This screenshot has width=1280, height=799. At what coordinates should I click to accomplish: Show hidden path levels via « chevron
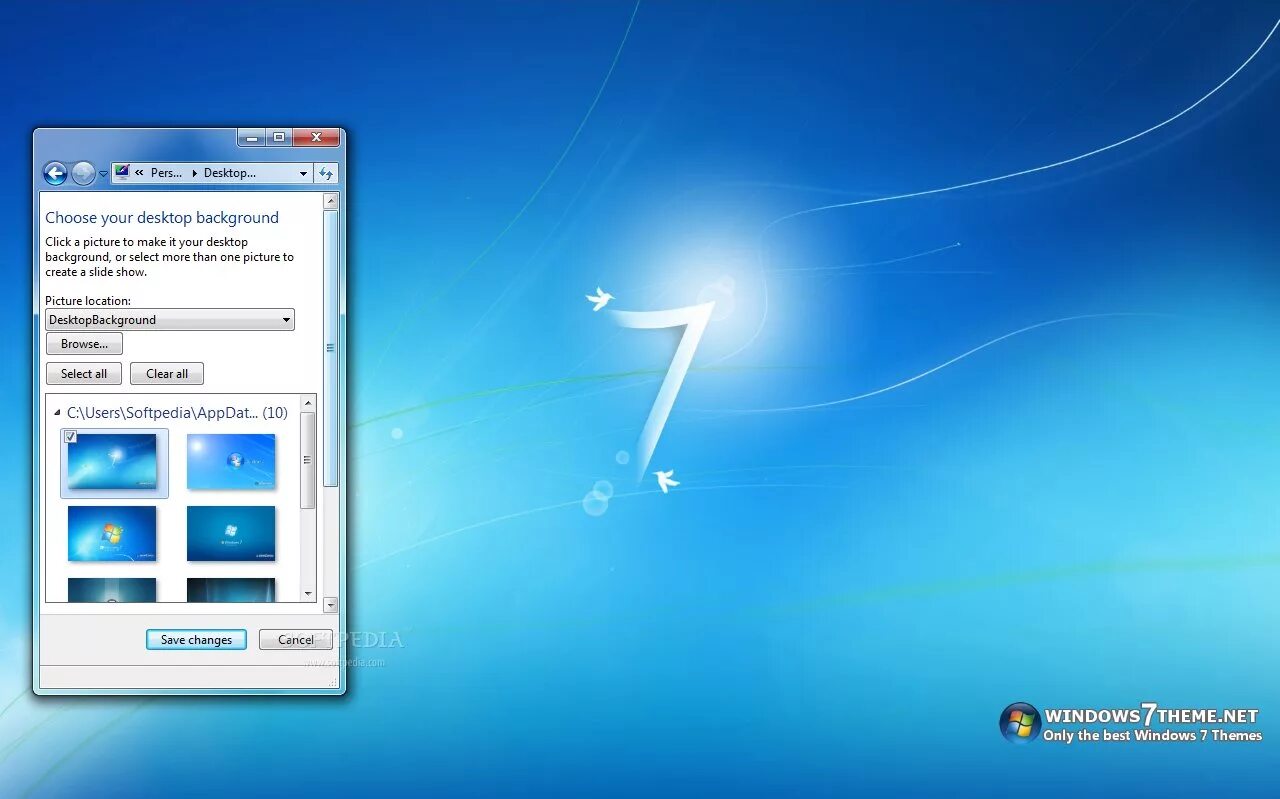tap(139, 173)
